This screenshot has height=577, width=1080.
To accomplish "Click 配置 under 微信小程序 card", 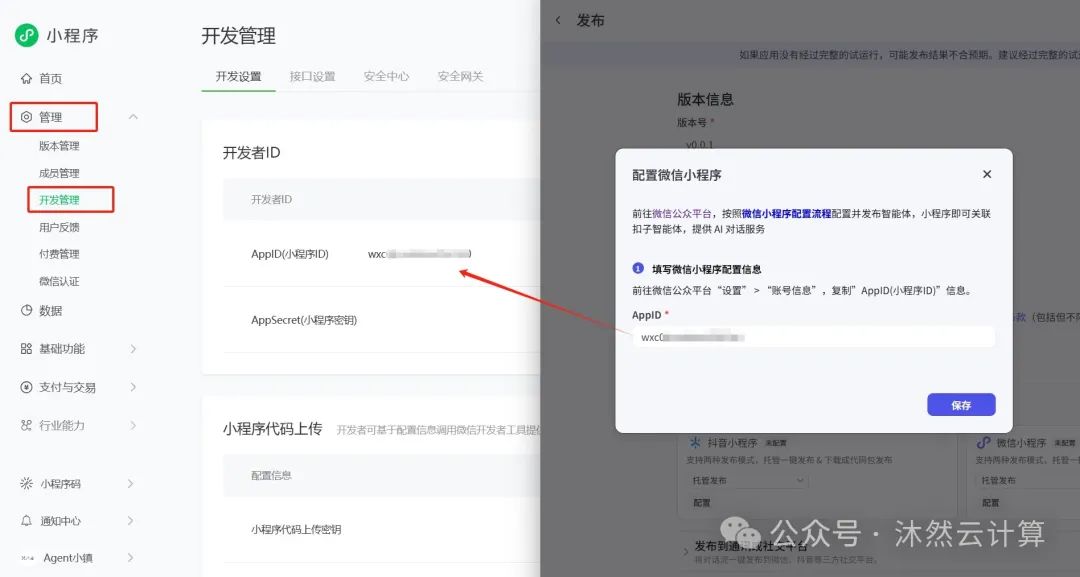I will pyautogui.click(x=990, y=503).
